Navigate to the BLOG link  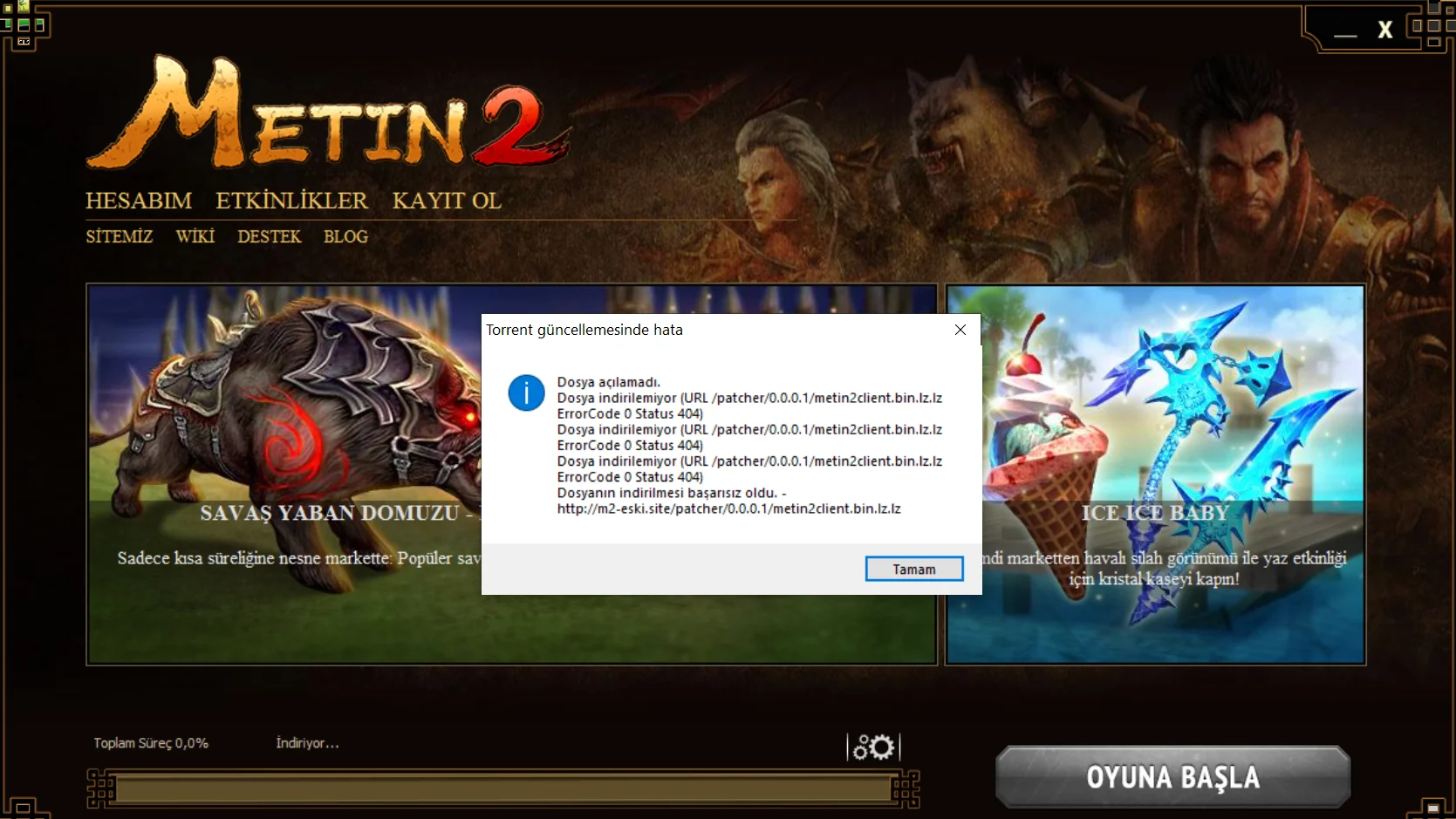point(345,236)
